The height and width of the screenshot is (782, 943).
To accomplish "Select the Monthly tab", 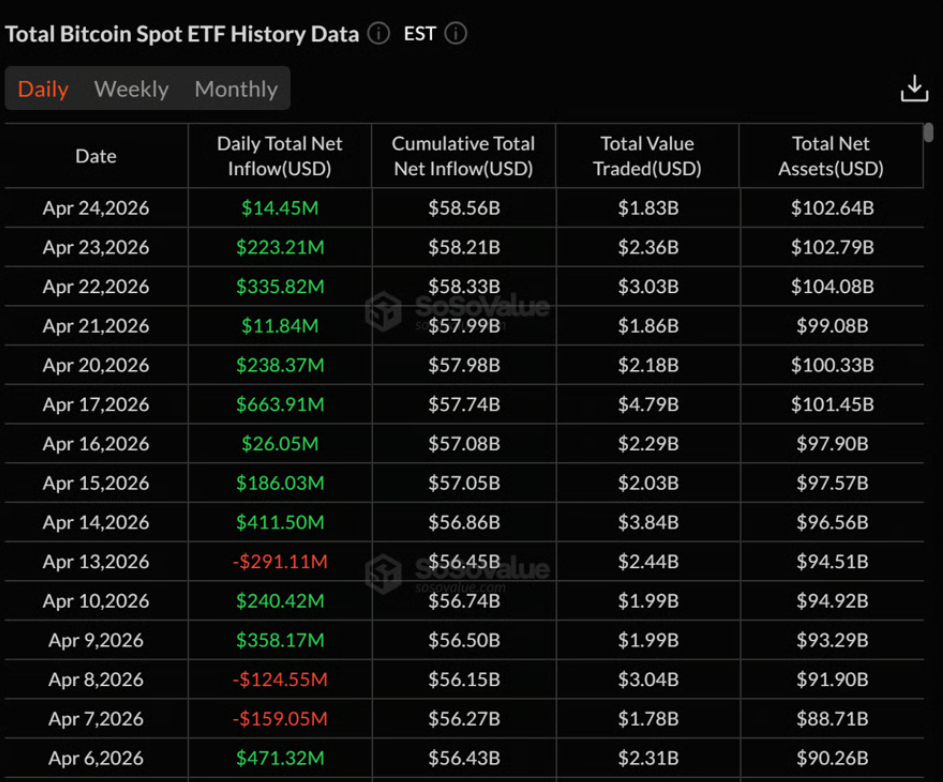I will pos(236,89).
